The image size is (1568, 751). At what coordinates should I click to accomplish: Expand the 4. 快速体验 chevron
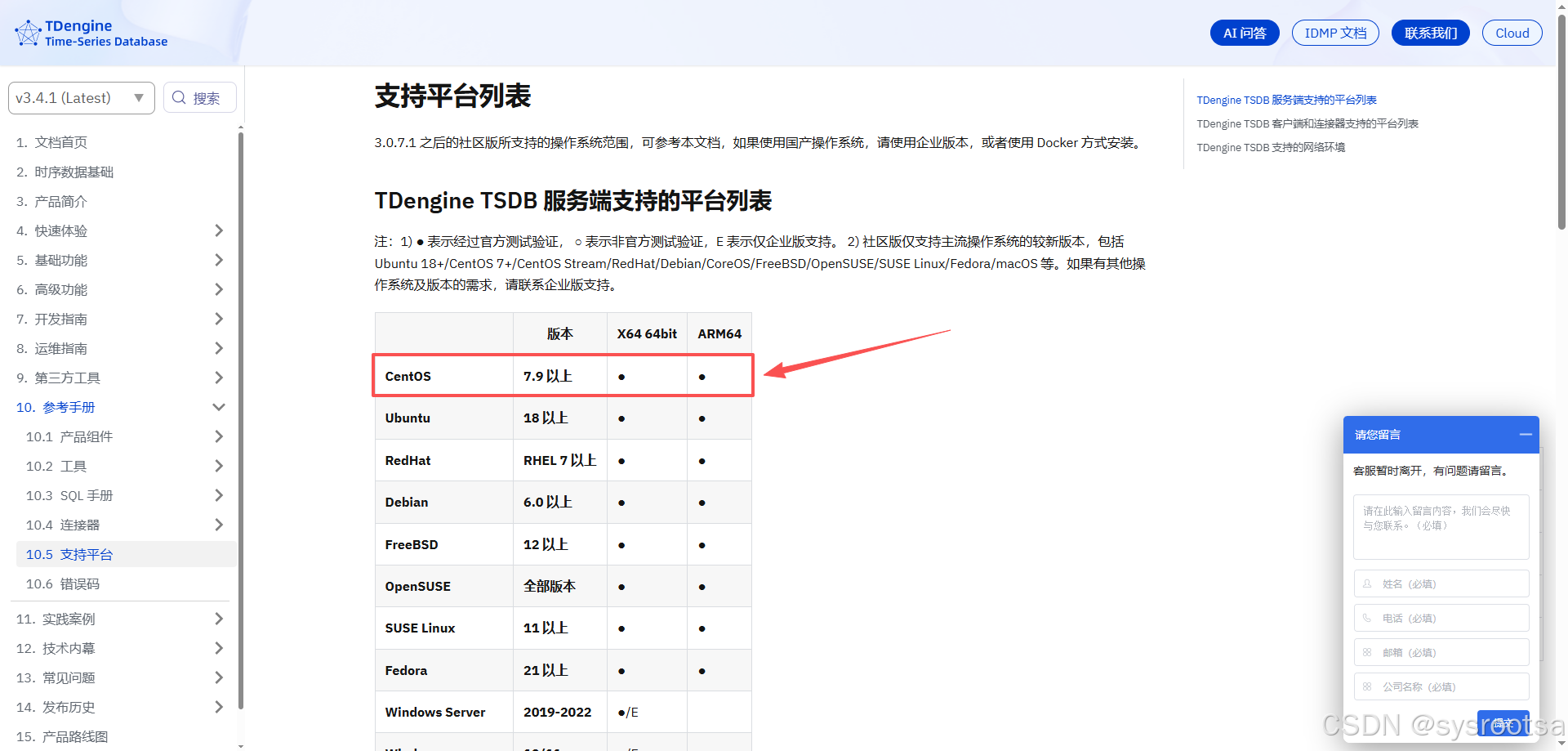click(219, 230)
